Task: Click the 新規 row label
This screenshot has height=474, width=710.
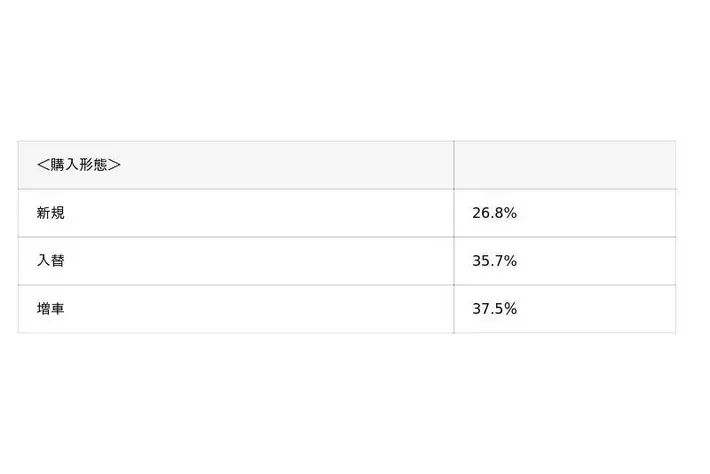Action: pos(51,213)
